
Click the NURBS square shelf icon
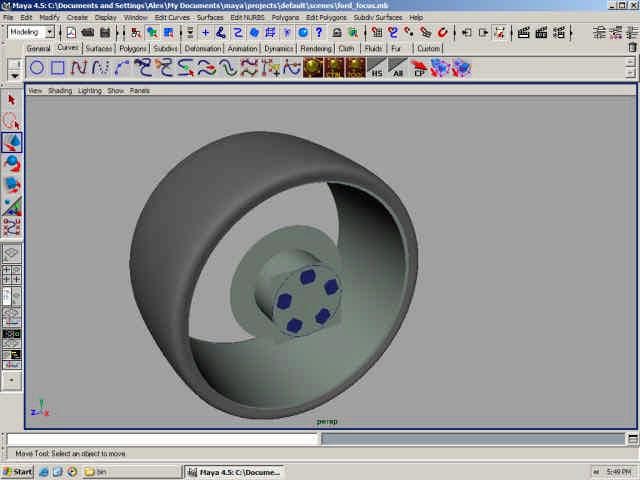58,68
